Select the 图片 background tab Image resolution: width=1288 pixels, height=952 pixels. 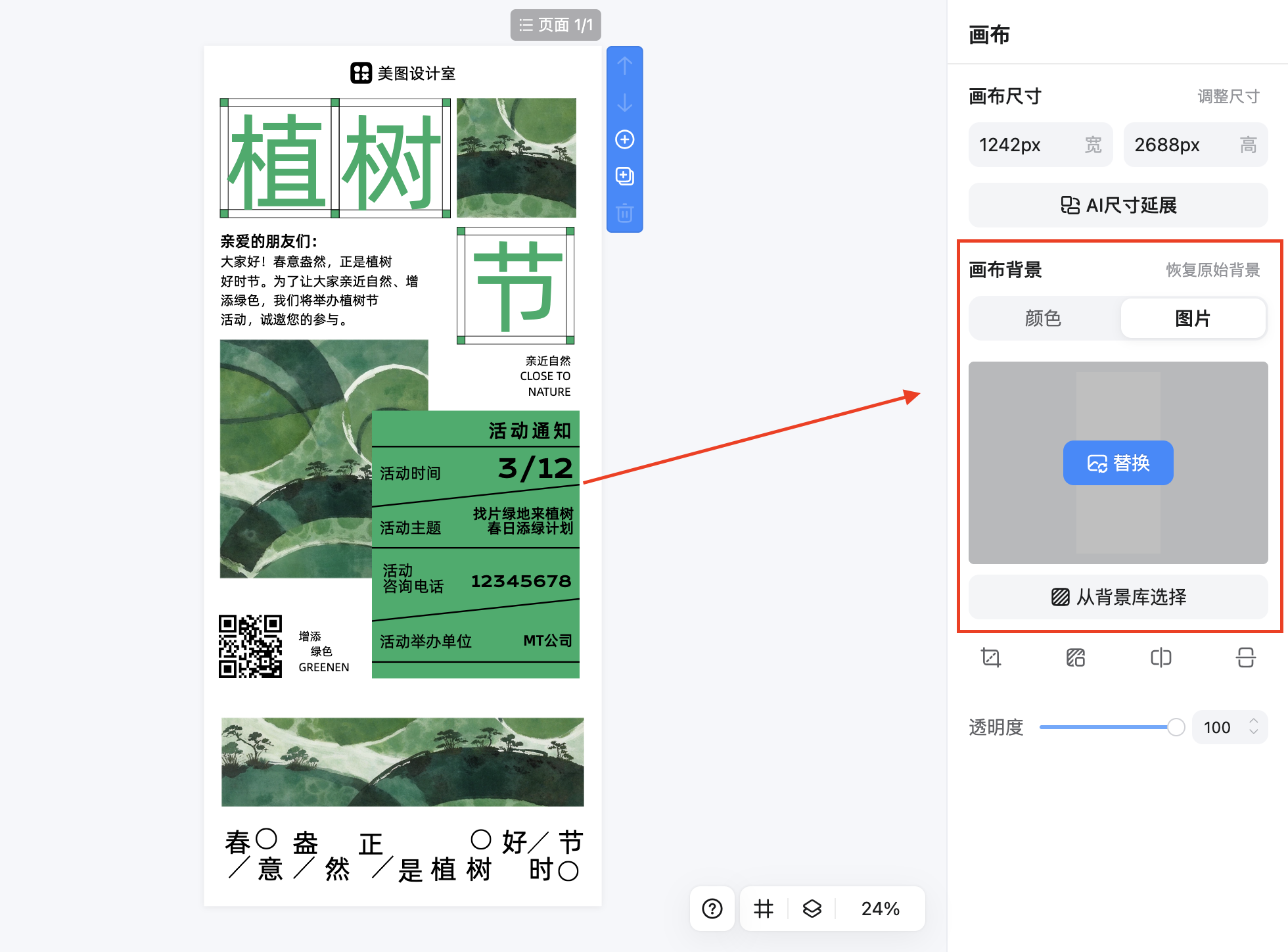1193,318
